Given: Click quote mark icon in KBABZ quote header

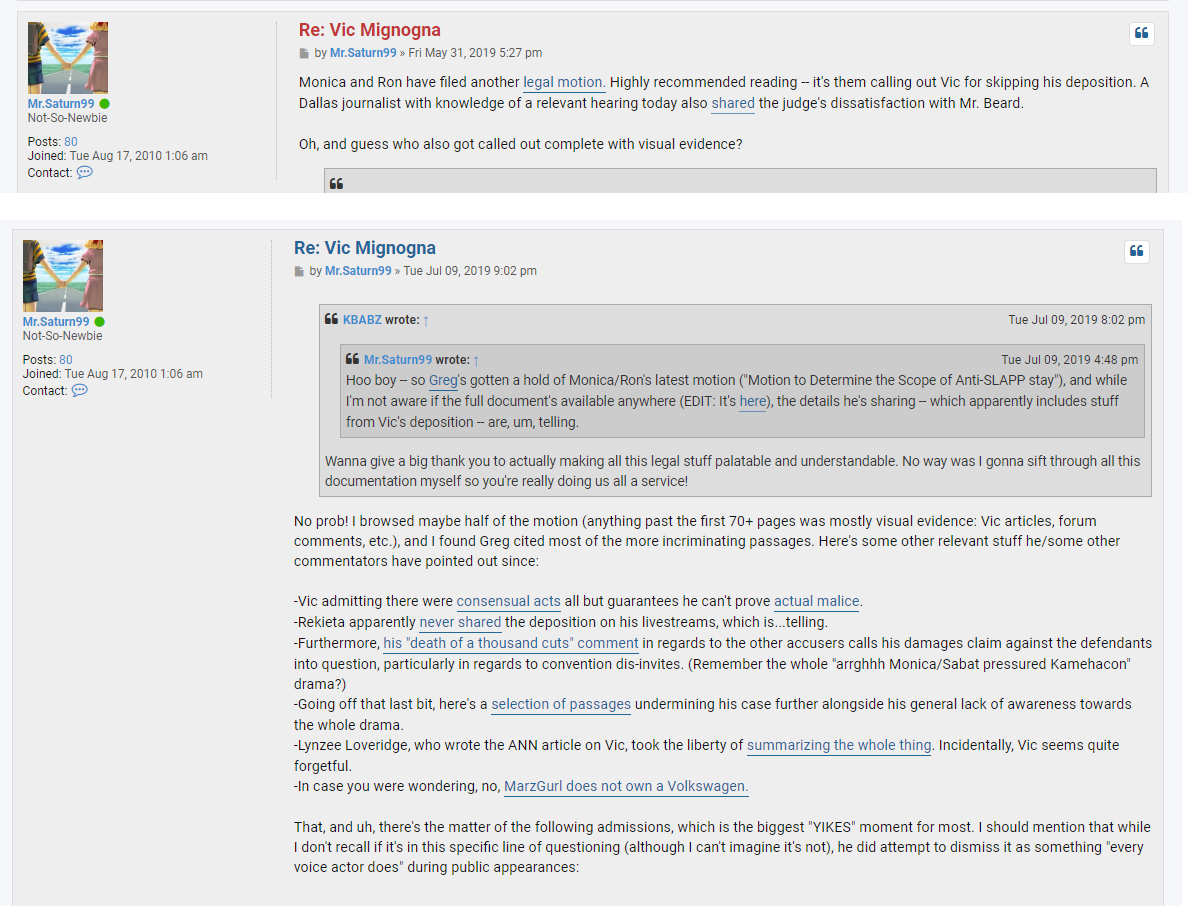Looking at the screenshot, I should click(x=331, y=320).
